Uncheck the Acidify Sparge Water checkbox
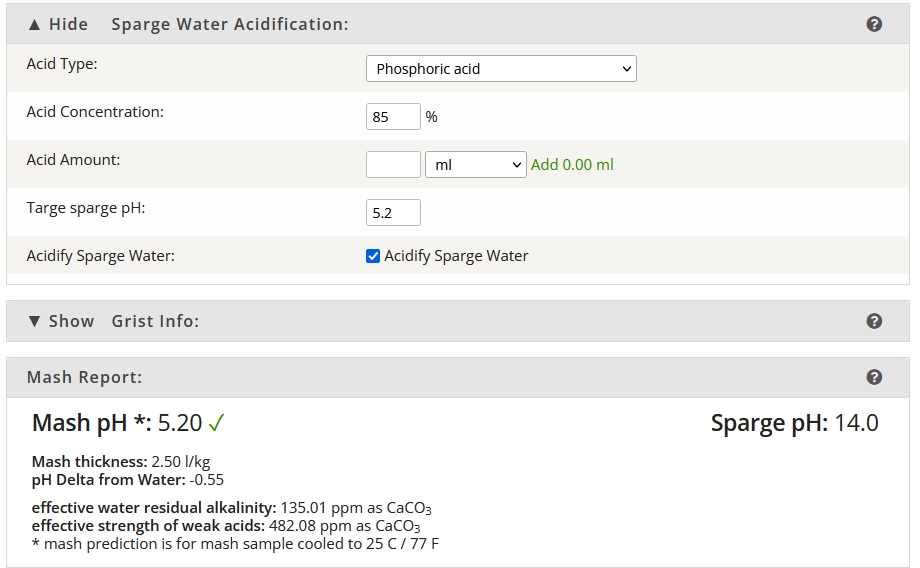The height and width of the screenshot is (568, 920). click(373, 256)
